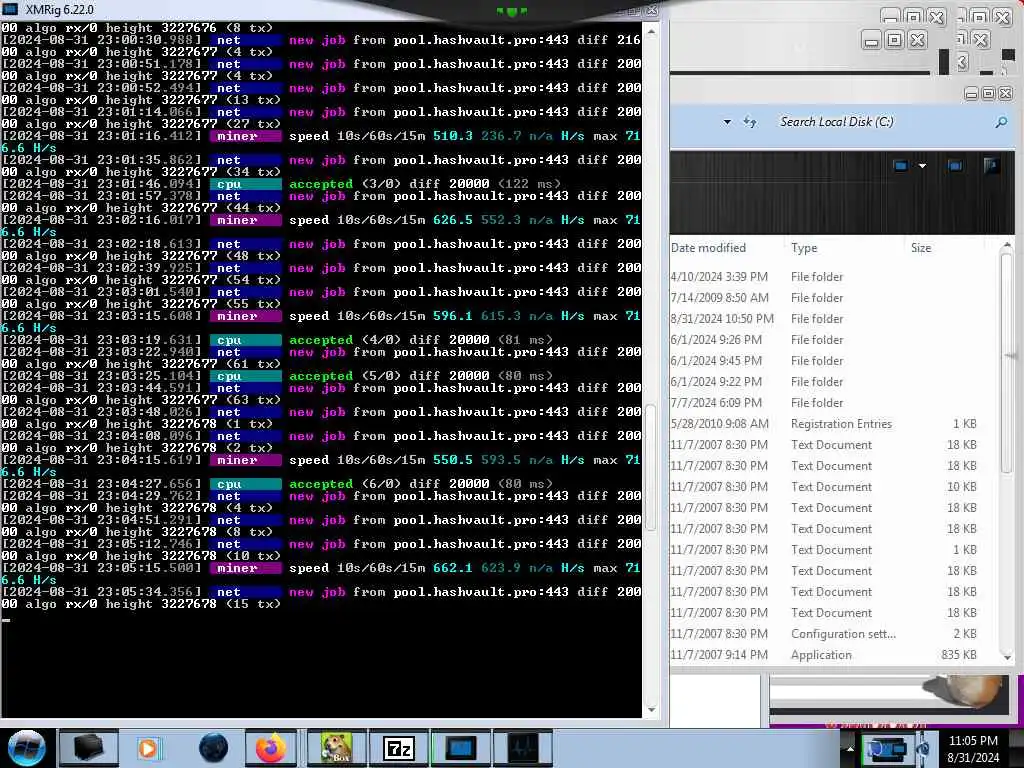Select the Application file row
Screen dimensions: 1024x768
tap(833, 654)
